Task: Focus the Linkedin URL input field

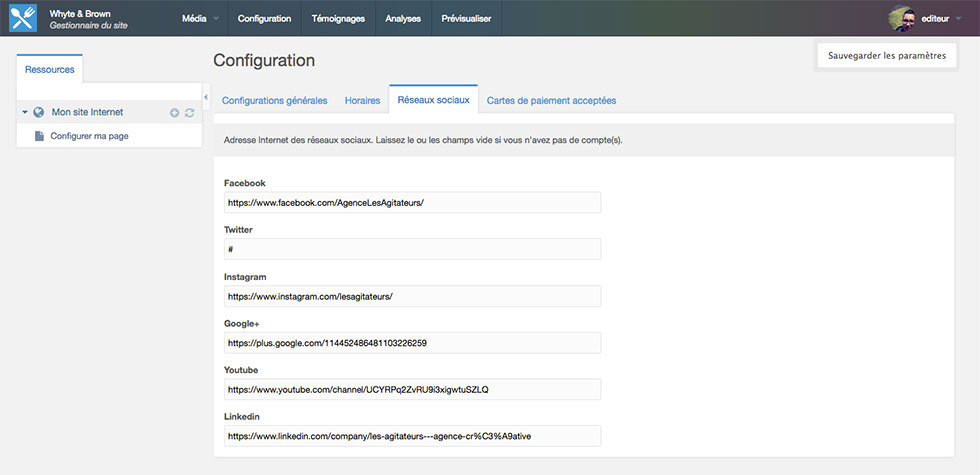Action: [x=412, y=436]
